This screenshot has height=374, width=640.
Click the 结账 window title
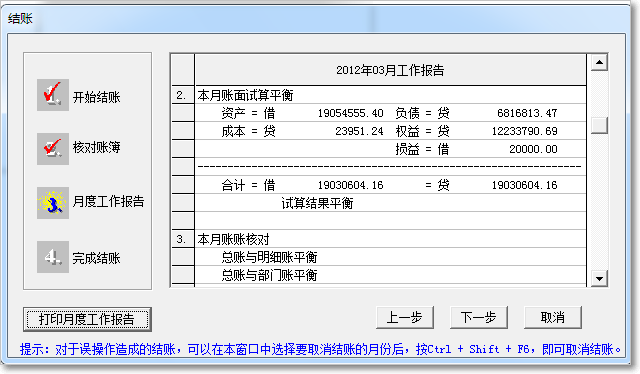click(x=20, y=18)
